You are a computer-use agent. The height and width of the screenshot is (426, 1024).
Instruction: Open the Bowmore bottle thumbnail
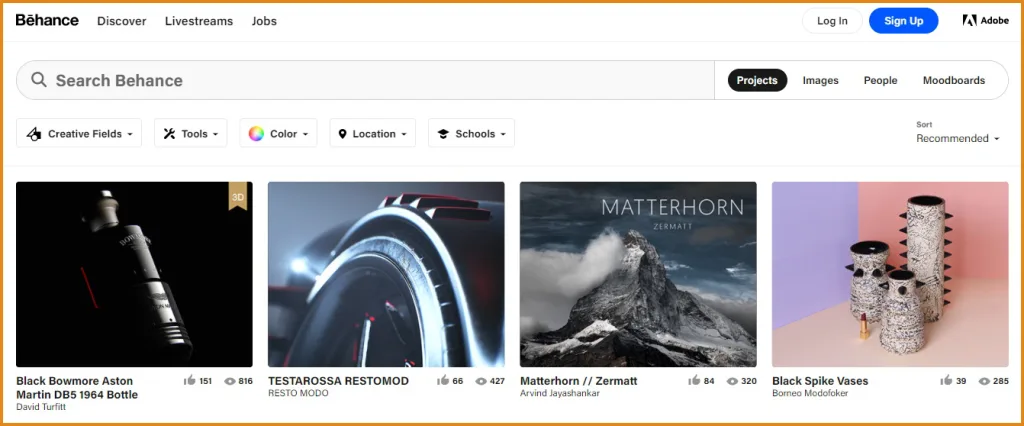pos(135,274)
